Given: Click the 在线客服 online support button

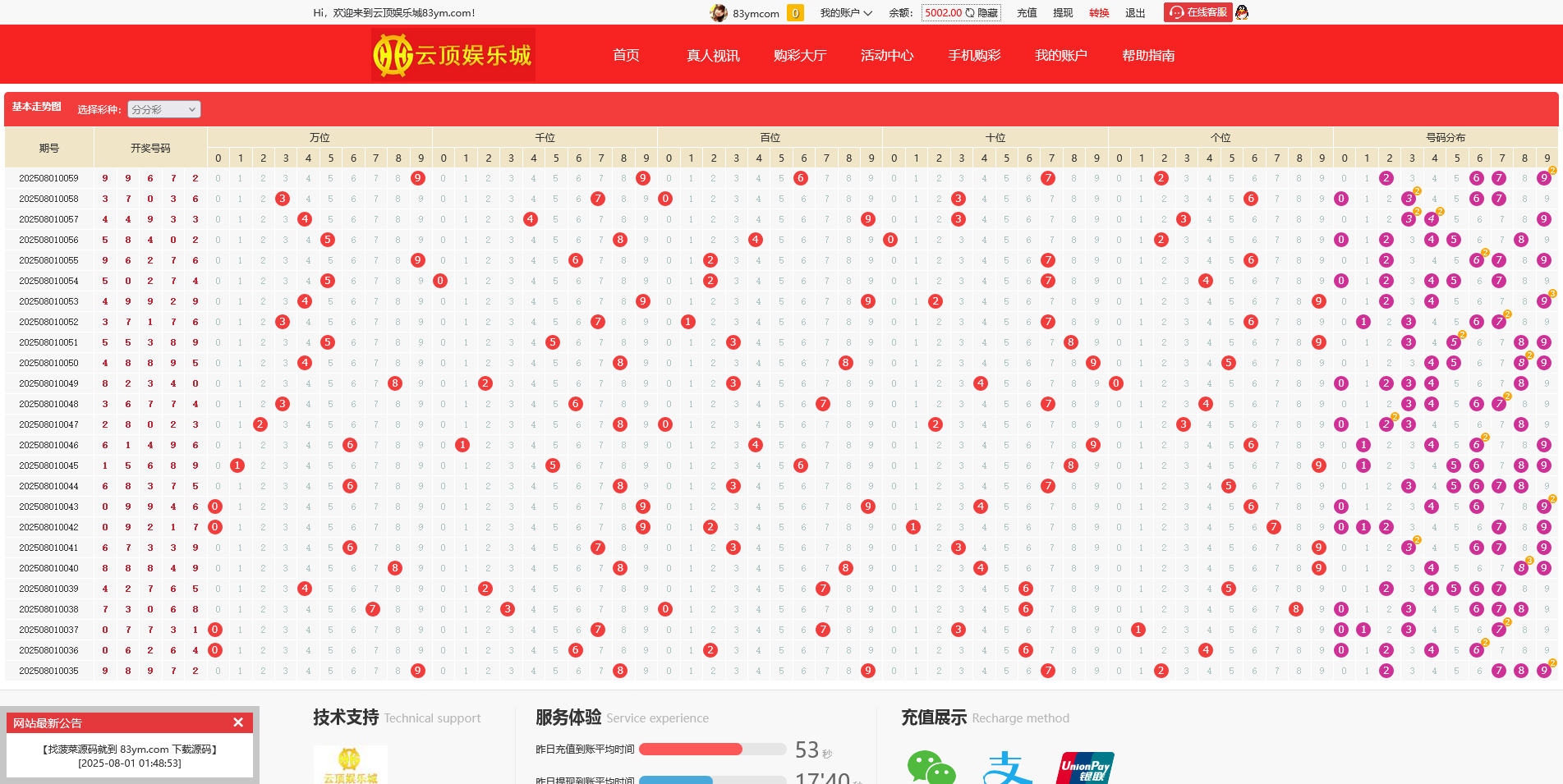Looking at the screenshot, I should tap(1198, 12).
